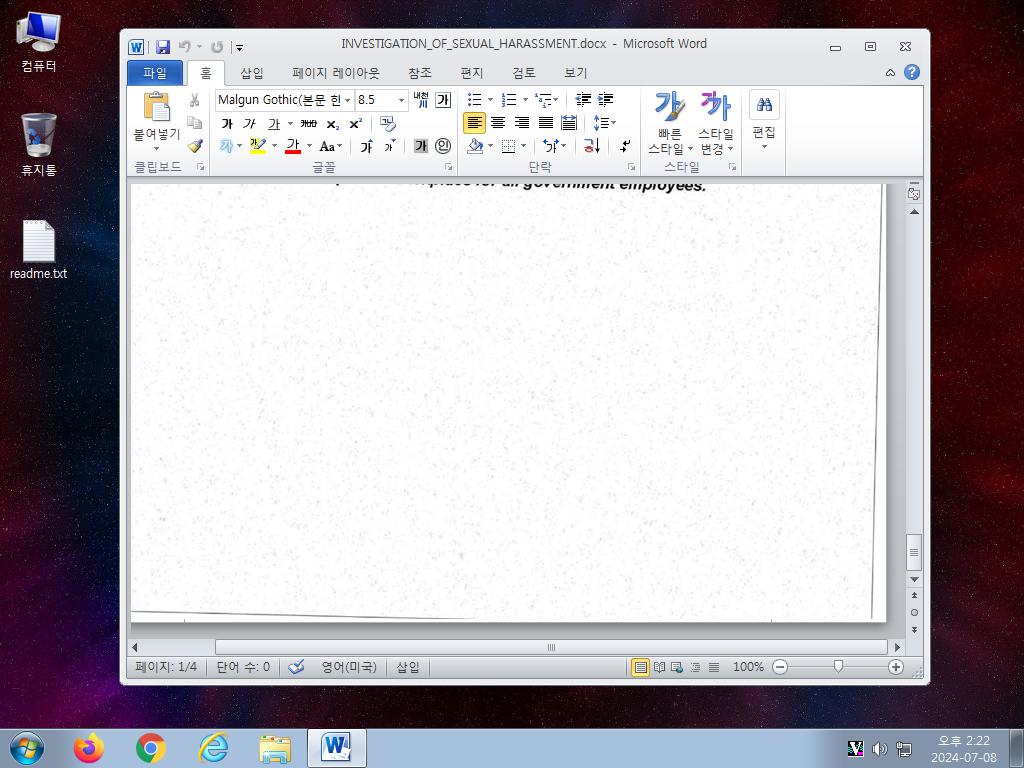Screen dimensions: 1024x768
Task: Click the Decrease Indent icon
Action: [x=583, y=100]
